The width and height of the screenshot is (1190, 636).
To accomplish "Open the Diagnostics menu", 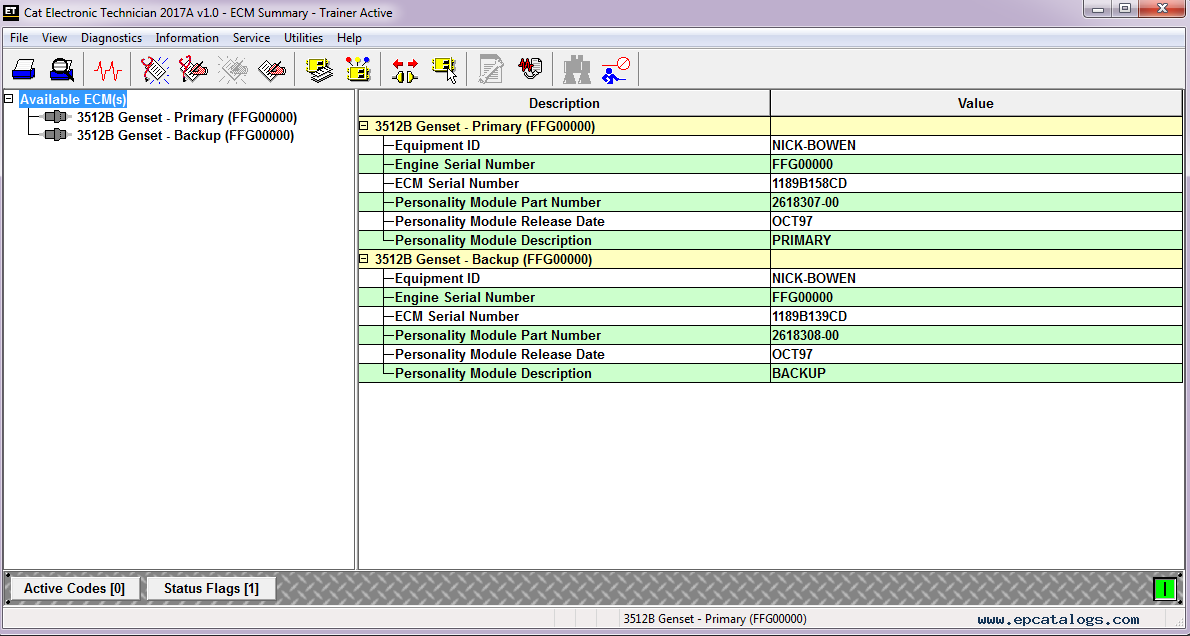I will coord(112,38).
